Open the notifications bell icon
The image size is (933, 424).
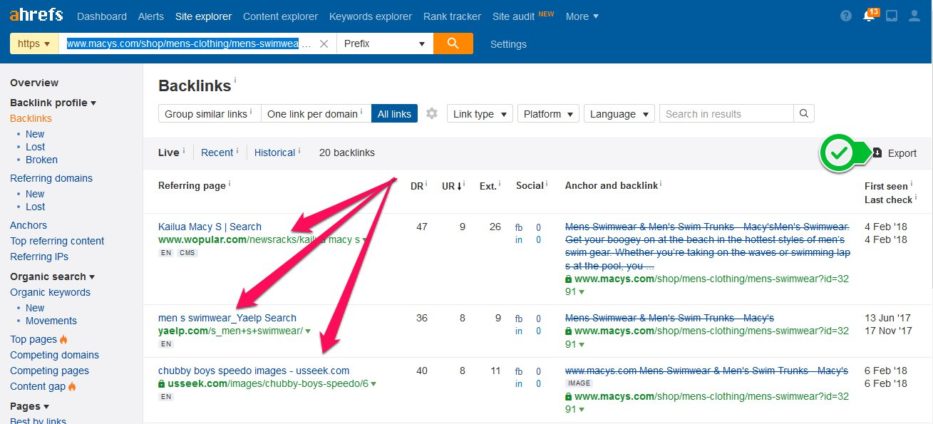pyautogui.click(x=869, y=16)
